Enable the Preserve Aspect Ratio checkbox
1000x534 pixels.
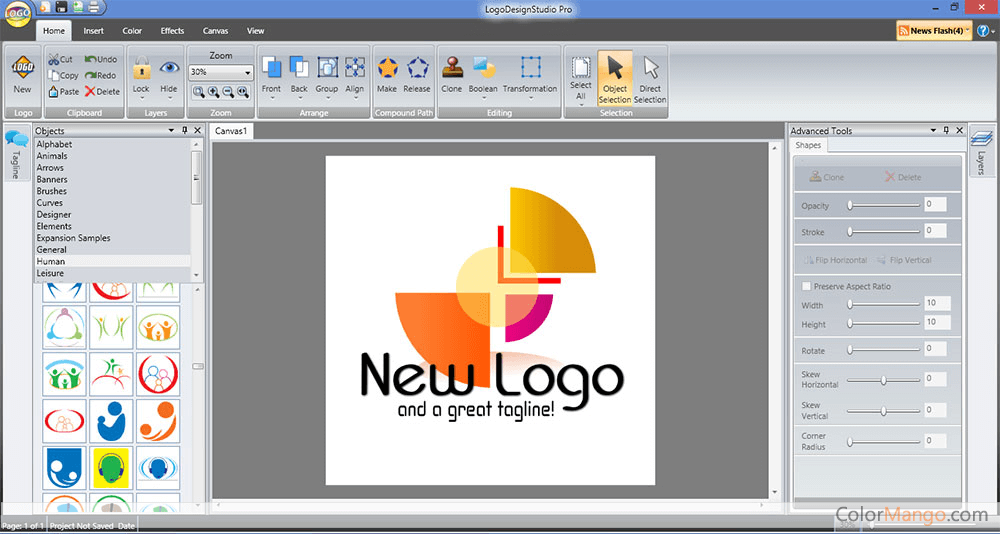click(806, 286)
